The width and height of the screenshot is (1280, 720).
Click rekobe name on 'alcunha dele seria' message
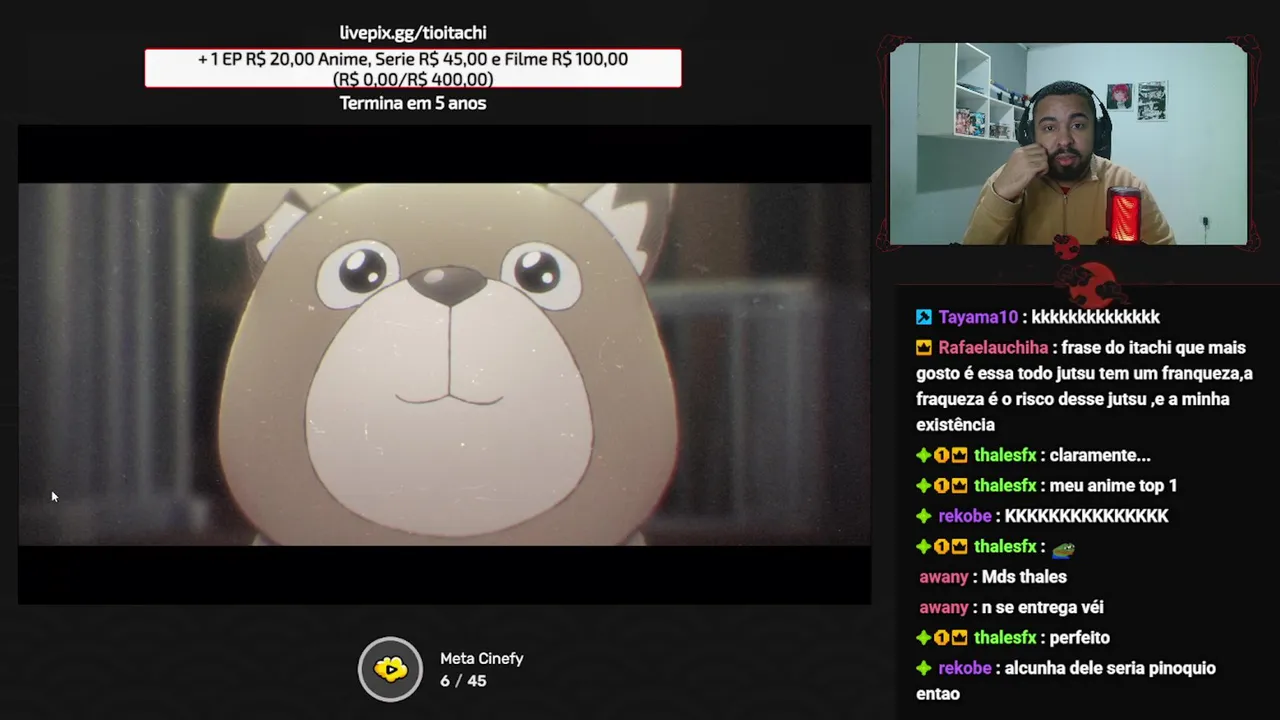(x=965, y=668)
